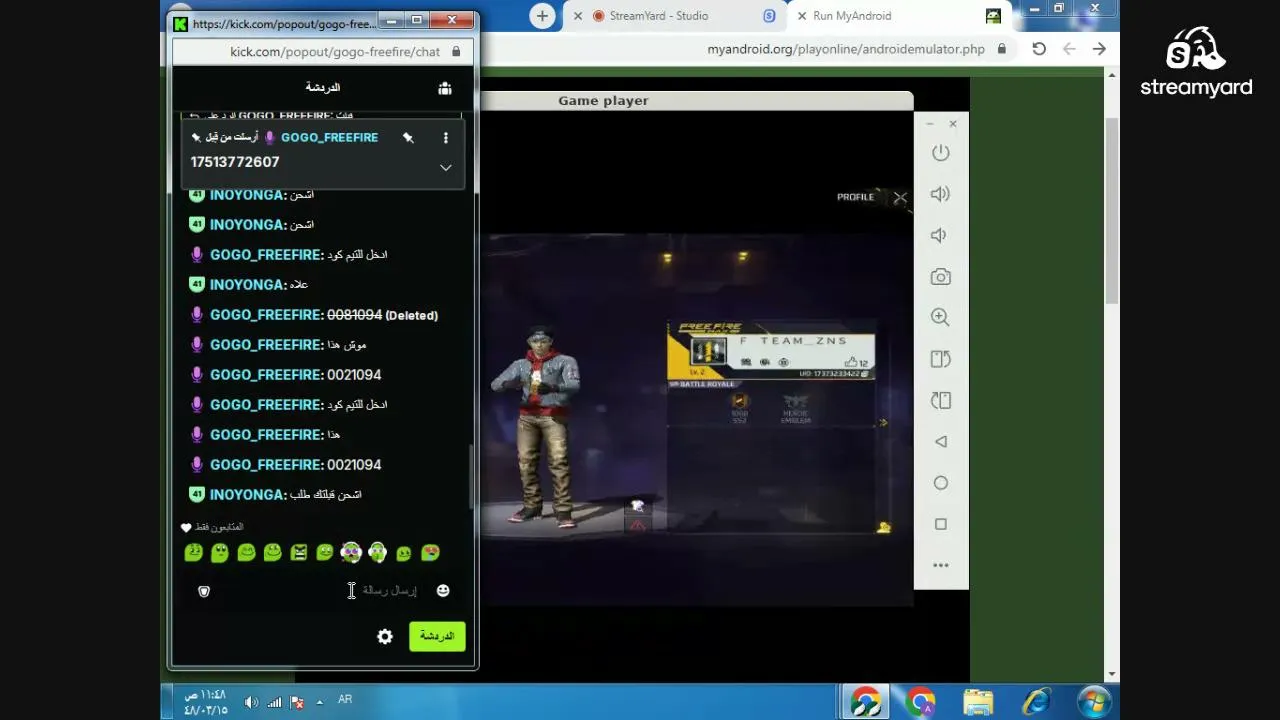Image resolution: width=1280 pixels, height=720 pixels.
Task: Take an emulator screenshot with the camera icon
Action: 940,277
